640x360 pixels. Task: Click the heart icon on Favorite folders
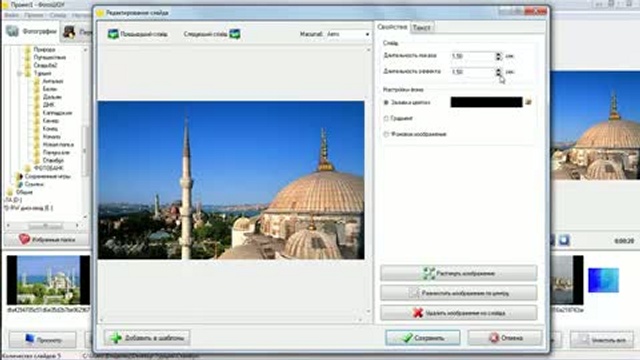point(24,239)
